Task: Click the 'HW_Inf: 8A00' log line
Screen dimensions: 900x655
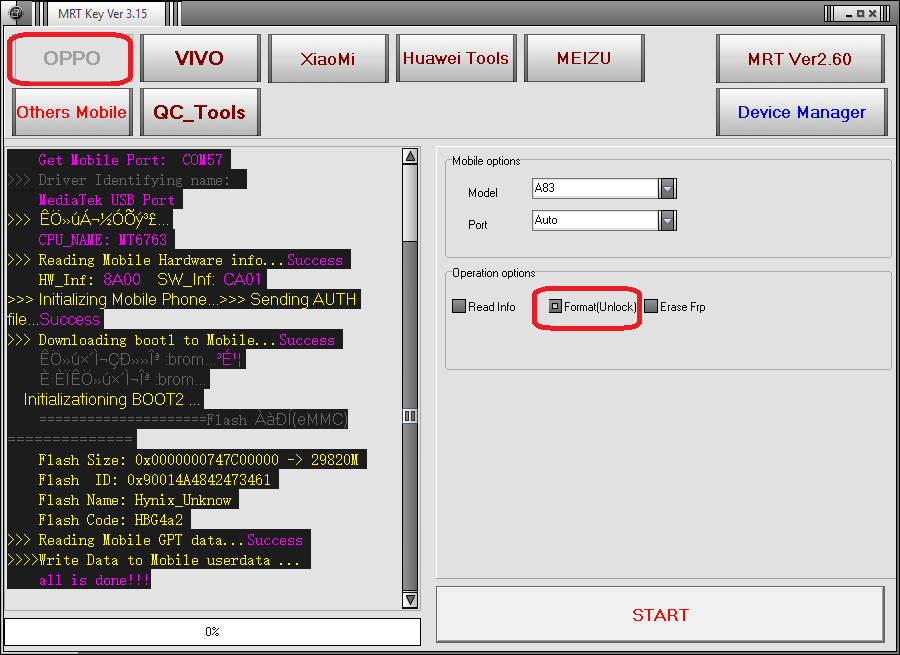Action: pyautogui.click(x=149, y=280)
